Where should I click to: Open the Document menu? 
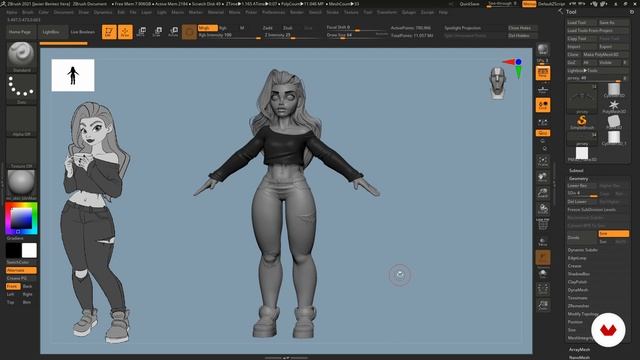click(x=64, y=13)
